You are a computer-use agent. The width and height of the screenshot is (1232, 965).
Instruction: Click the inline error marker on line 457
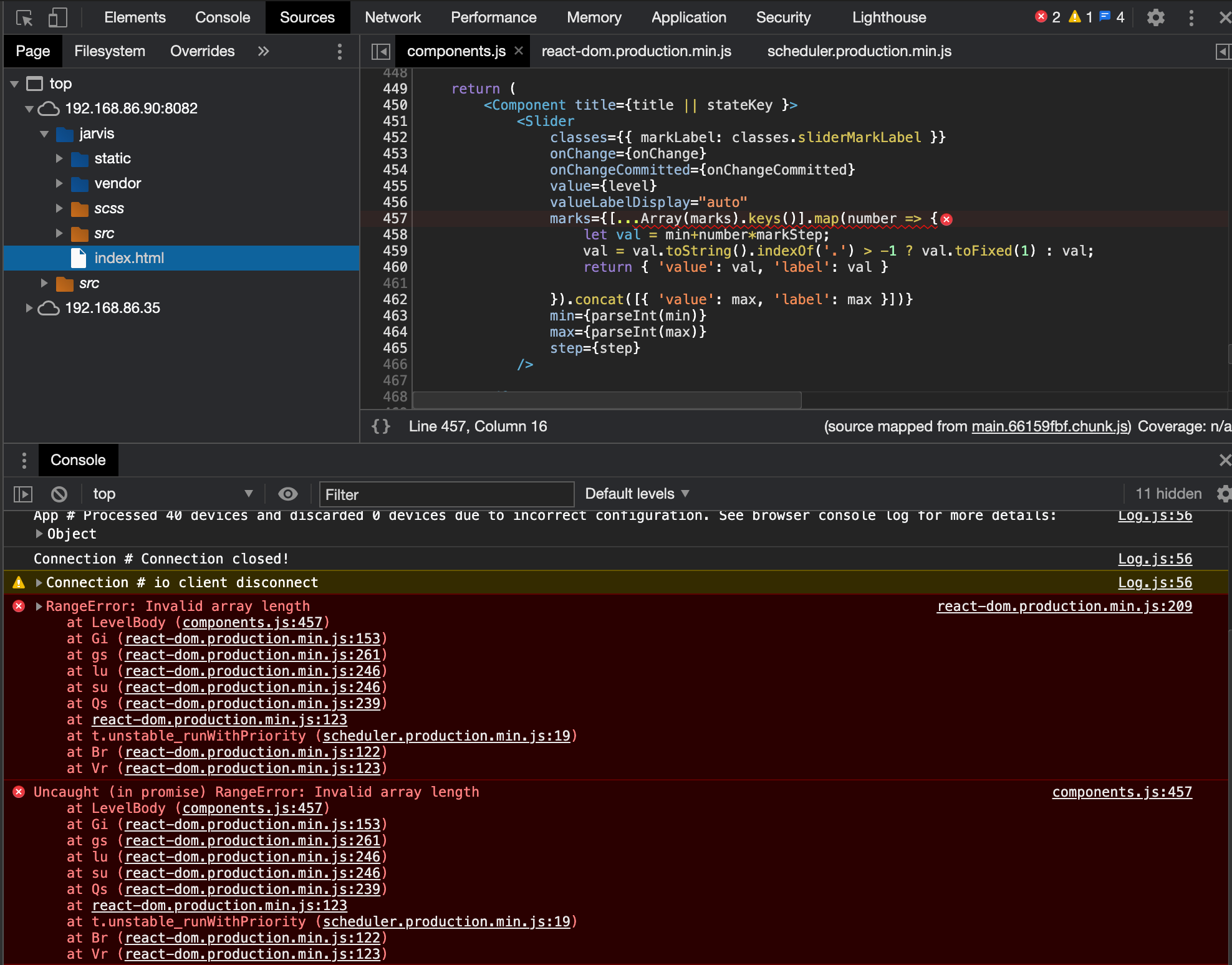tap(946, 219)
